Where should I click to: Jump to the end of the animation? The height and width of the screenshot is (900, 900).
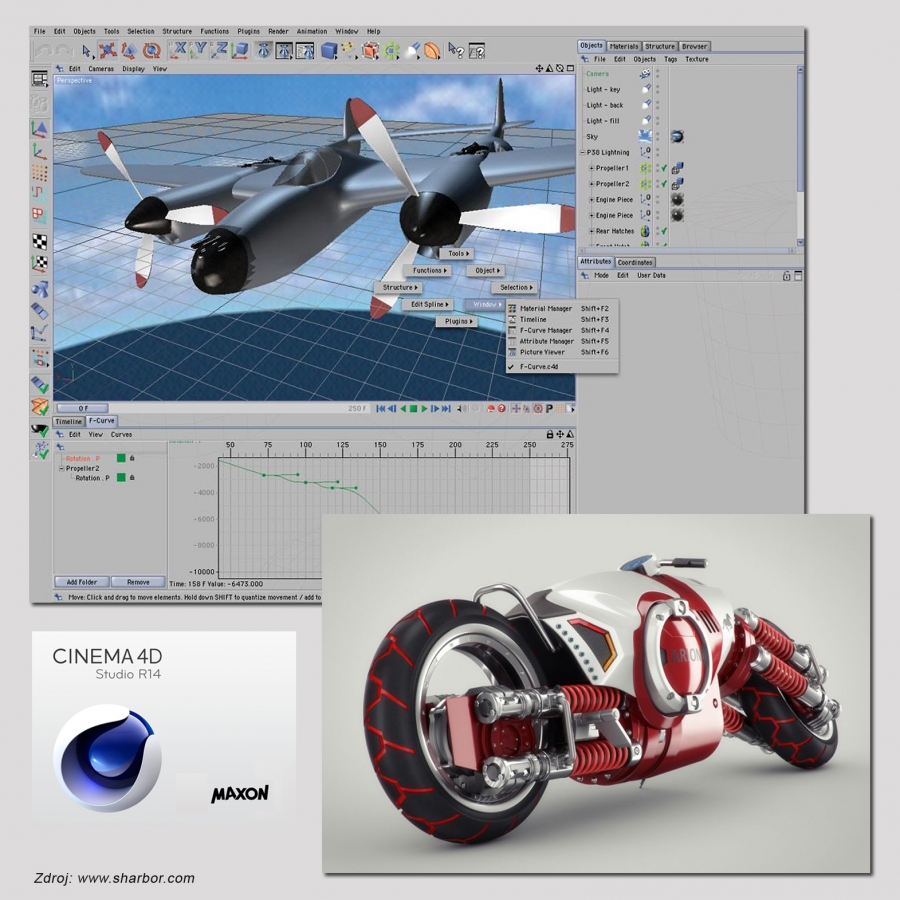[x=446, y=409]
